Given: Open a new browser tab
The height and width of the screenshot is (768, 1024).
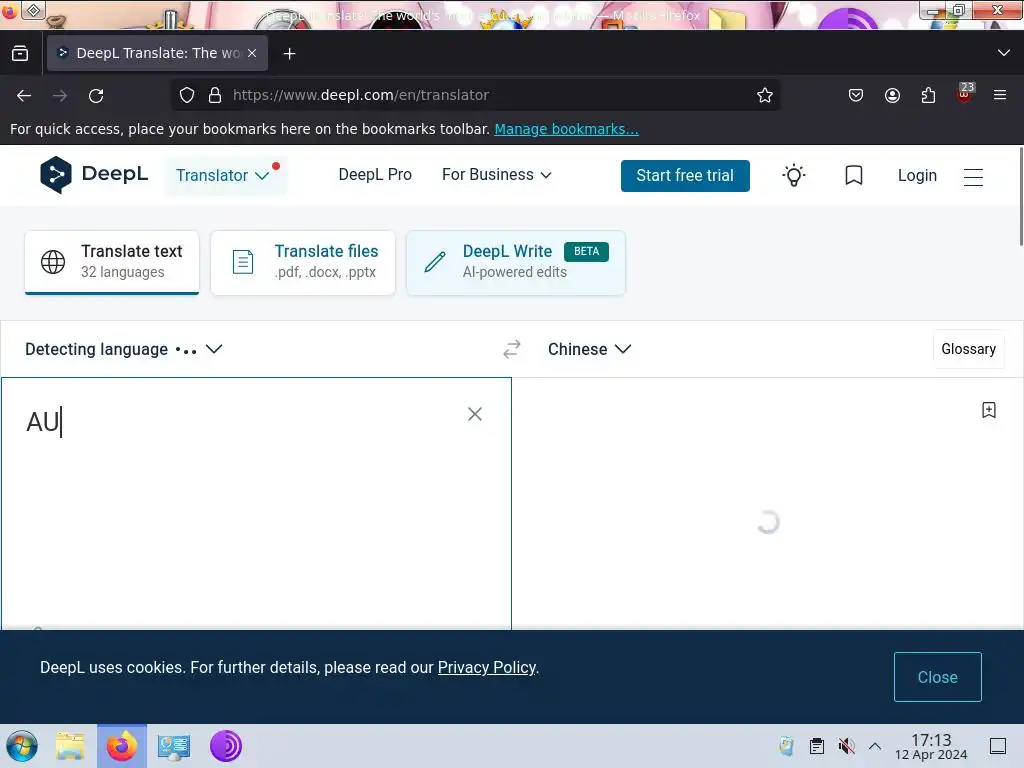Looking at the screenshot, I should point(289,54).
